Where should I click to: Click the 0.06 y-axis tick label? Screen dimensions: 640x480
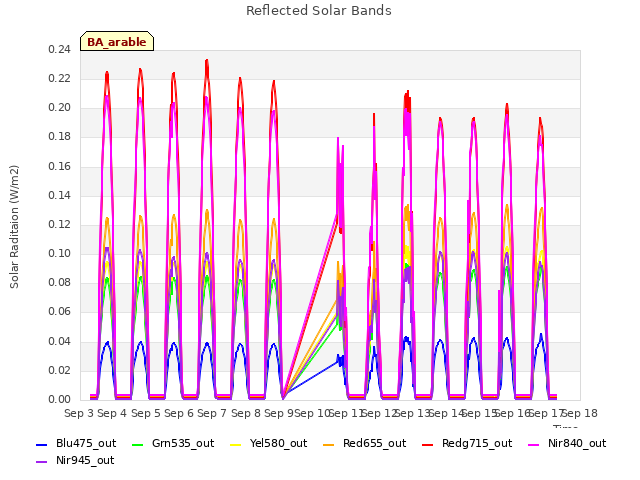[59, 312]
